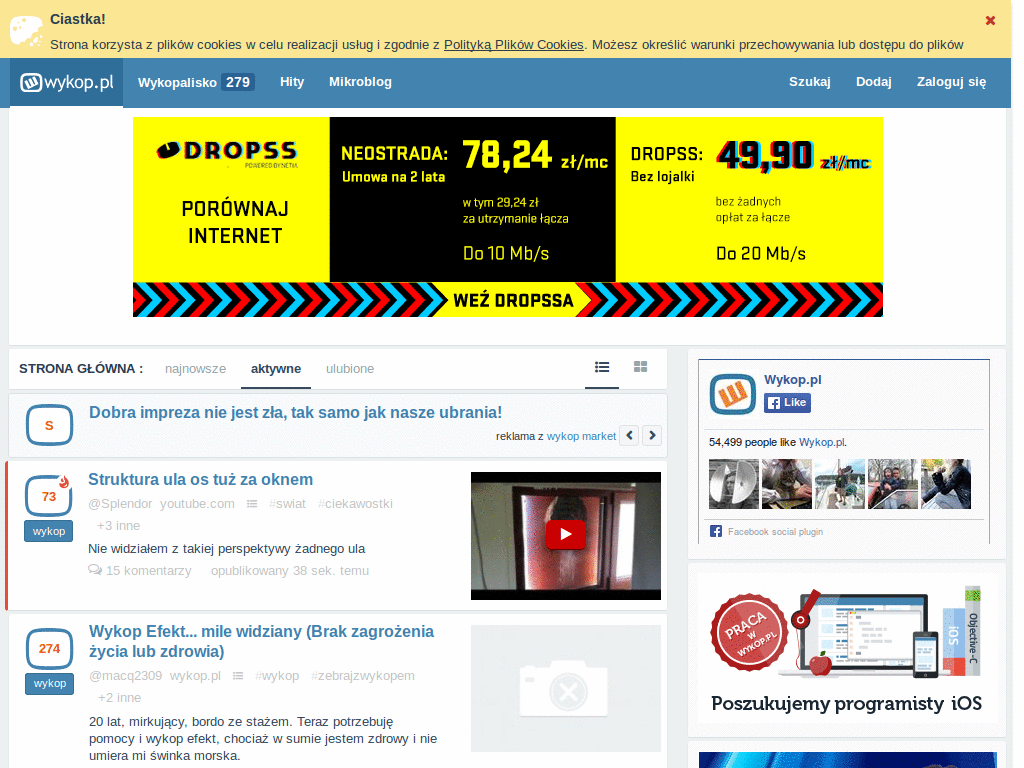Image resolution: width=1024 pixels, height=768 pixels.
Task: Click the 73 vote counter badge
Action: click(x=48, y=496)
